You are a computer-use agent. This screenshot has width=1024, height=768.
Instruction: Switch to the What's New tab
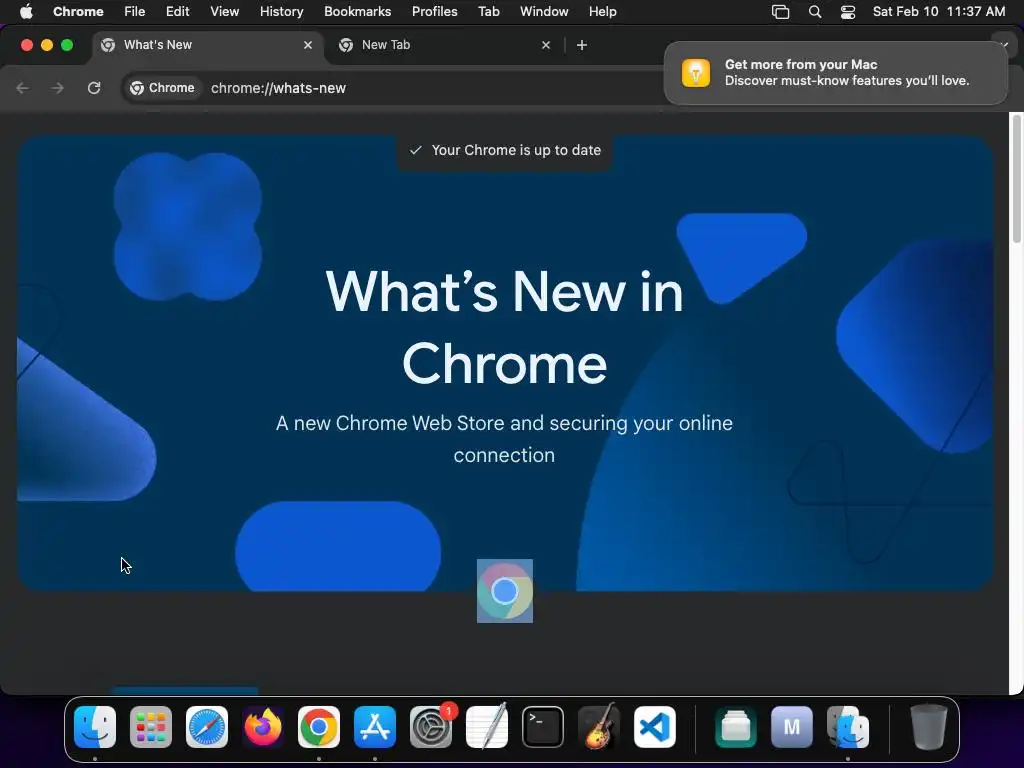(x=206, y=45)
